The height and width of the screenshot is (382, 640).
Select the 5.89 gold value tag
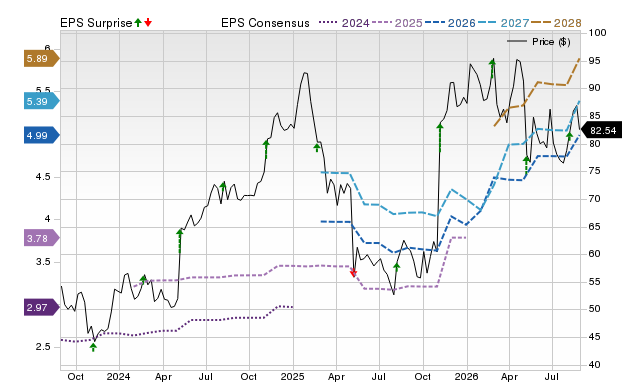[x=42, y=59]
